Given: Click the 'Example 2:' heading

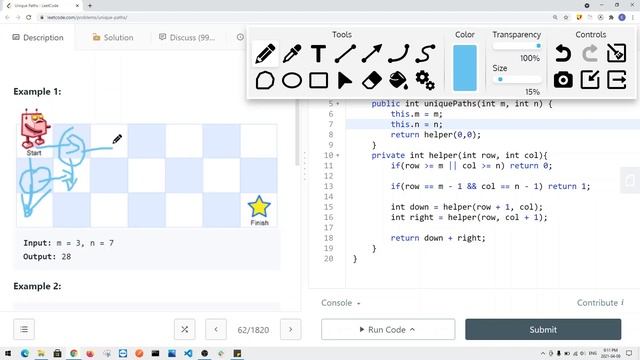Looking at the screenshot, I should coord(37,286).
